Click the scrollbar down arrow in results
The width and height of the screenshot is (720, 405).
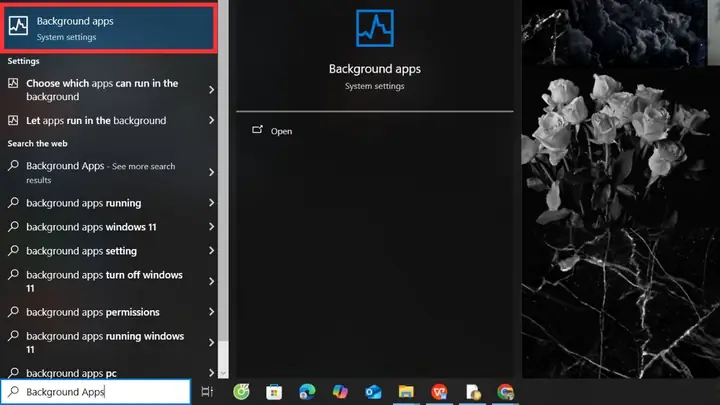click(223, 373)
